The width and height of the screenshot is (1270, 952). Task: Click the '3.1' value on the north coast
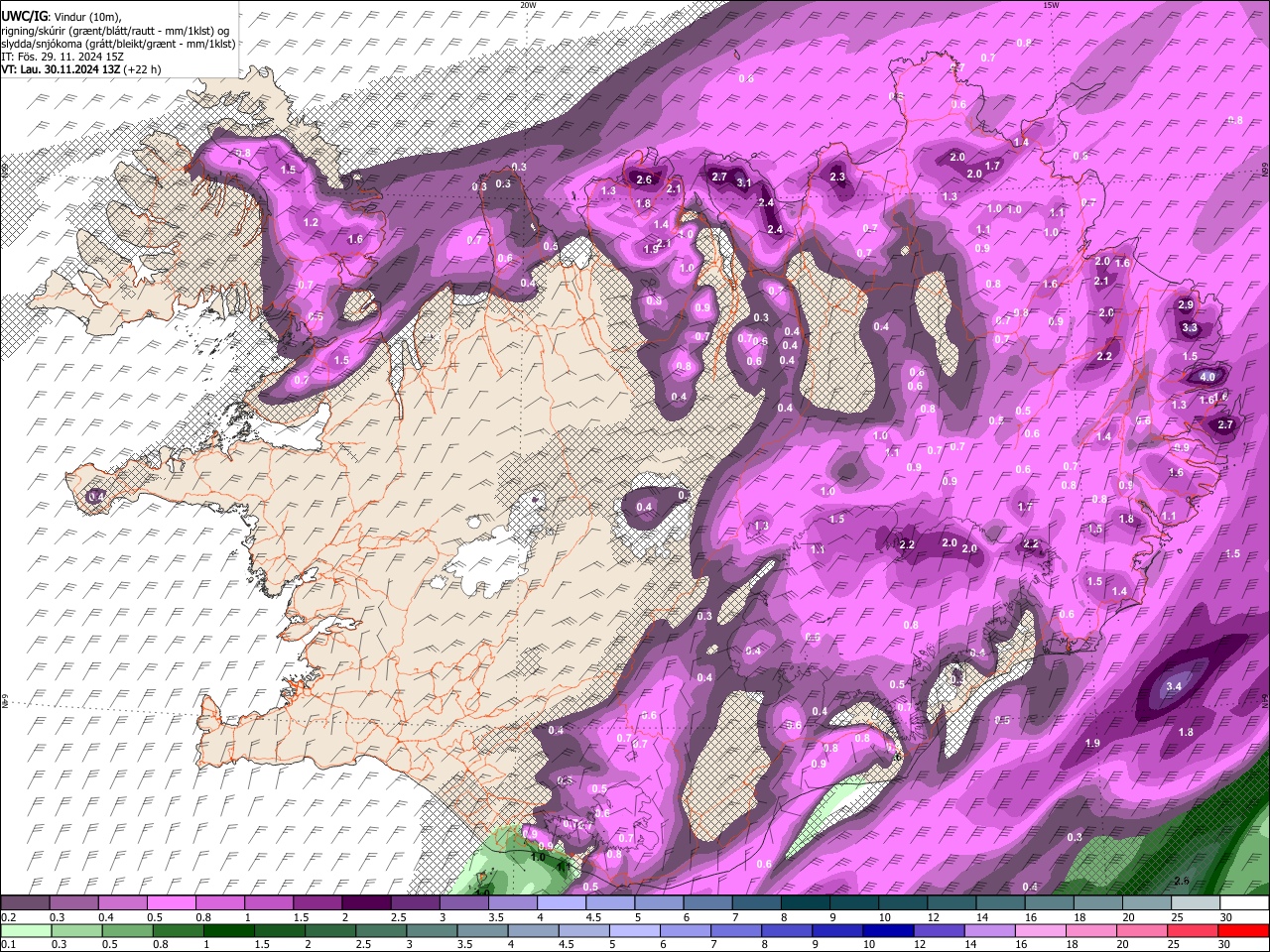point(744,182)
